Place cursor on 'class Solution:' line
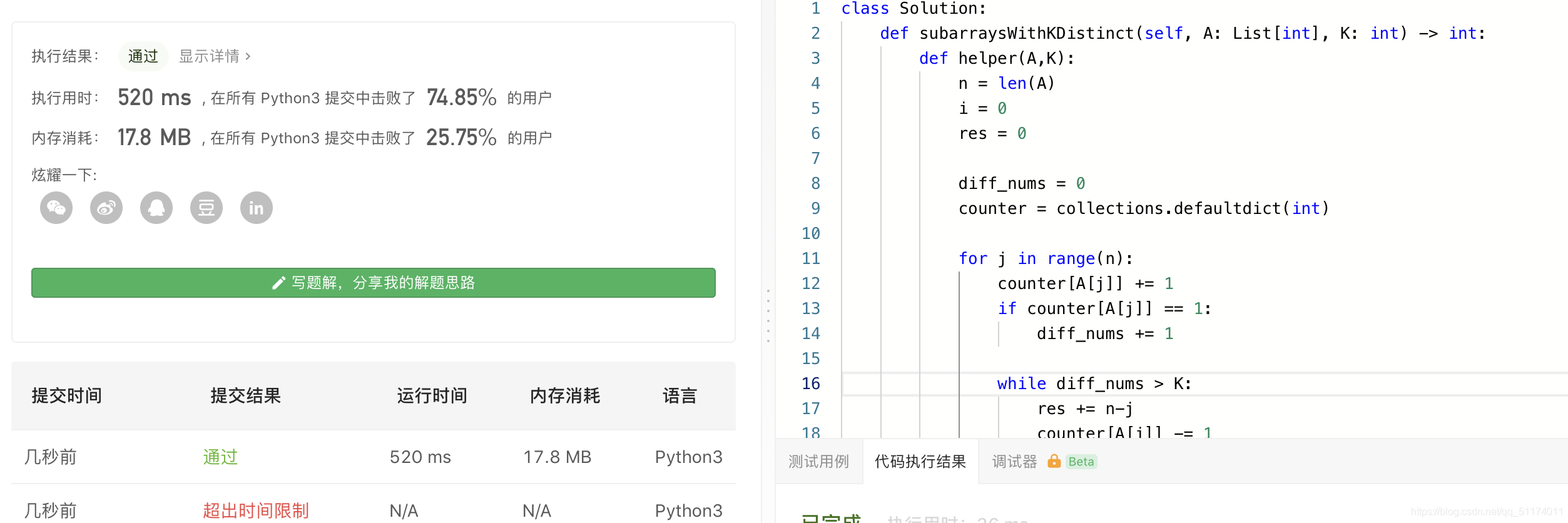 [x=914, y=9]
